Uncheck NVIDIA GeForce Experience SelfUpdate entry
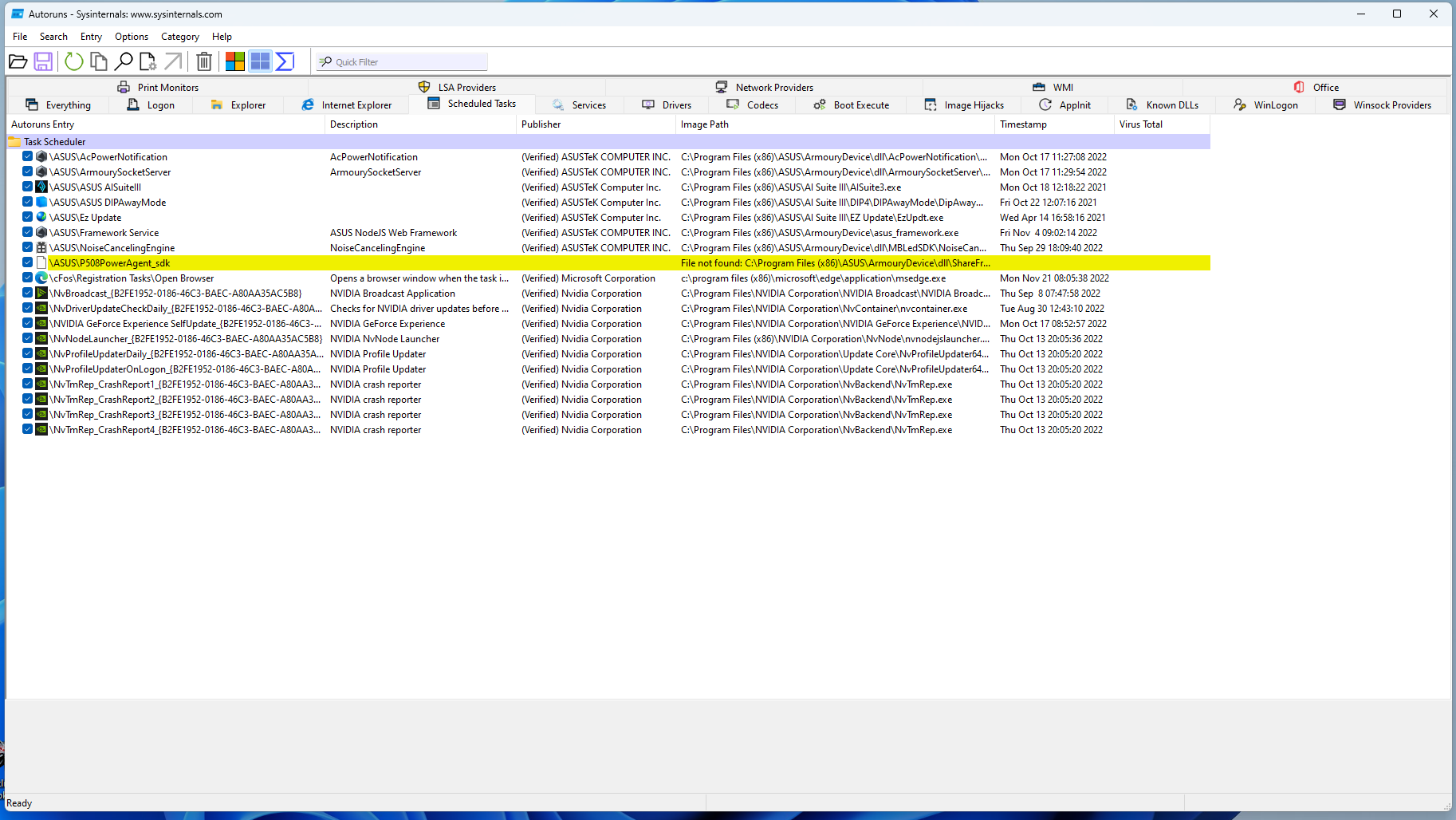1456x820 pixels. tap(27, 324)
